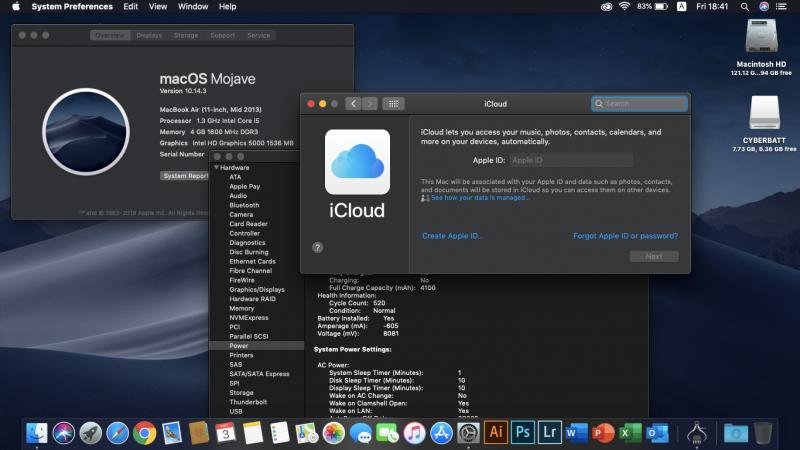This screenshot has height=450, width=800.
Task: Open System Preferences gear in Dock
Action: point(468,433)
